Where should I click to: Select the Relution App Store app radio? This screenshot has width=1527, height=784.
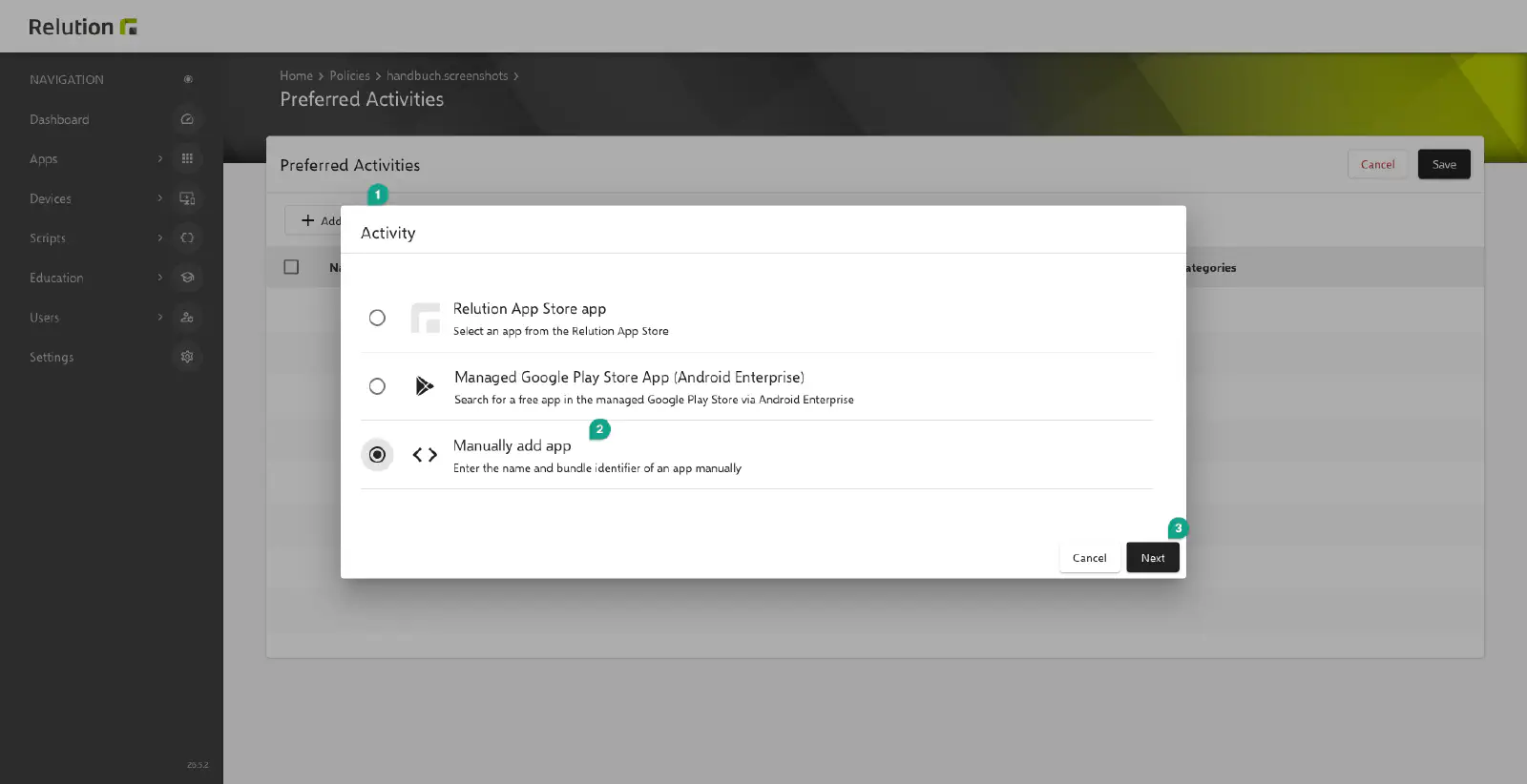(377, 318)
